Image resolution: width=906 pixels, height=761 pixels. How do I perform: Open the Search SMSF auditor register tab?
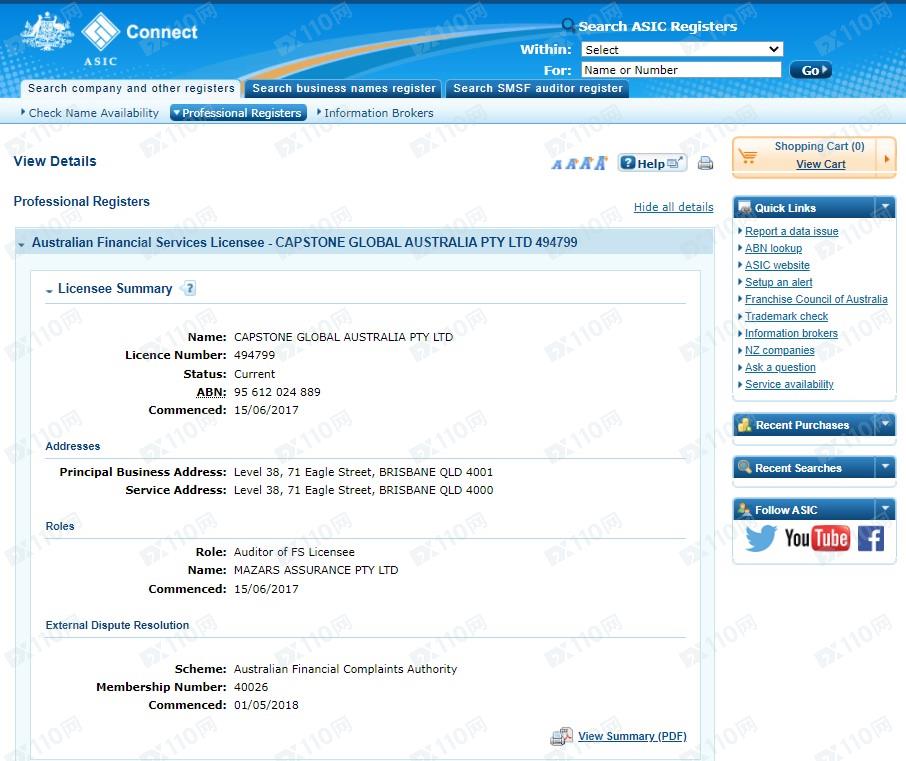(x=537, y=88)
